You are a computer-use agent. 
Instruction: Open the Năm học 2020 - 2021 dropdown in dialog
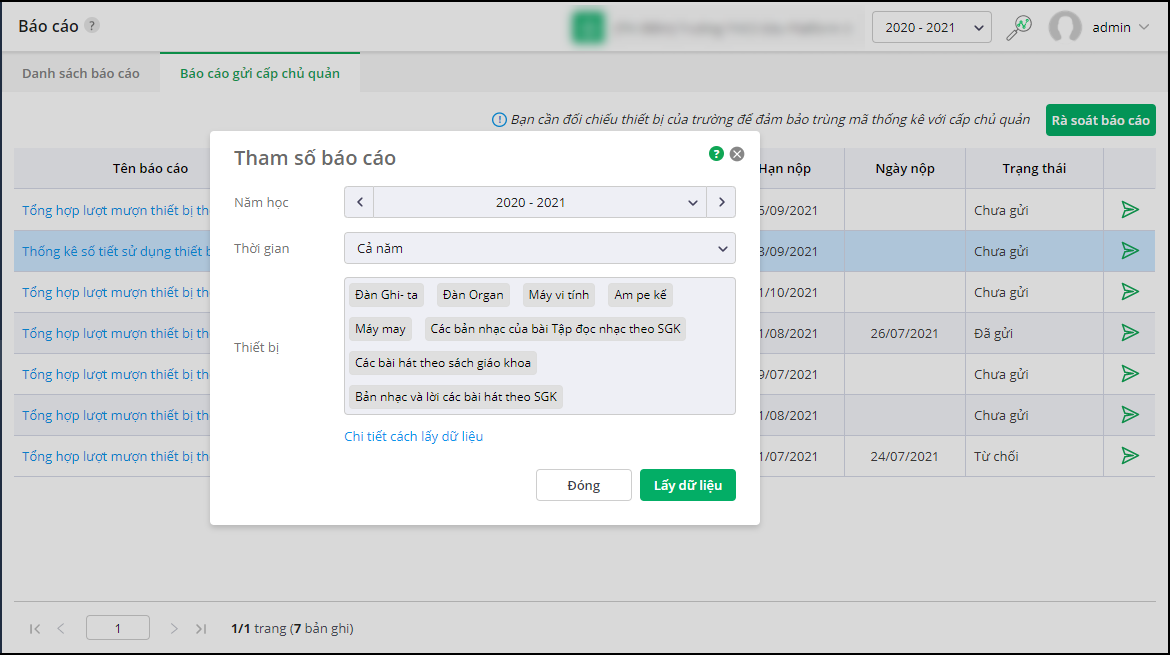[540, 202]
